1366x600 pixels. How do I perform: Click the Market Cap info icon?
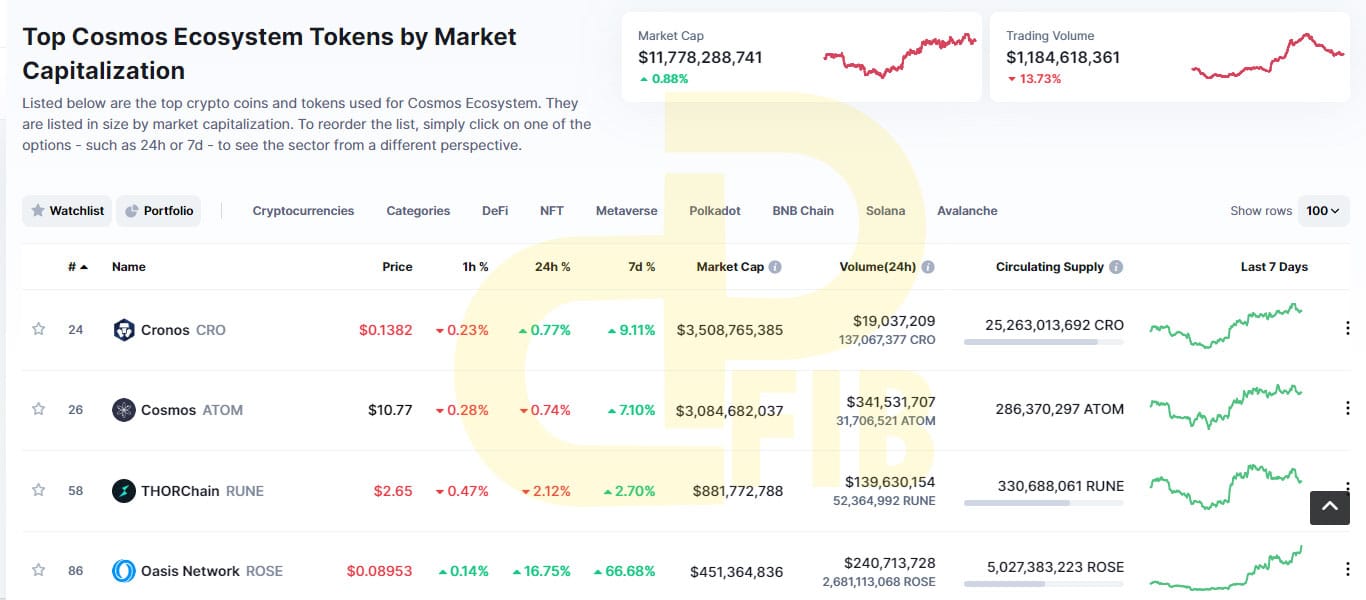point(775,267)
